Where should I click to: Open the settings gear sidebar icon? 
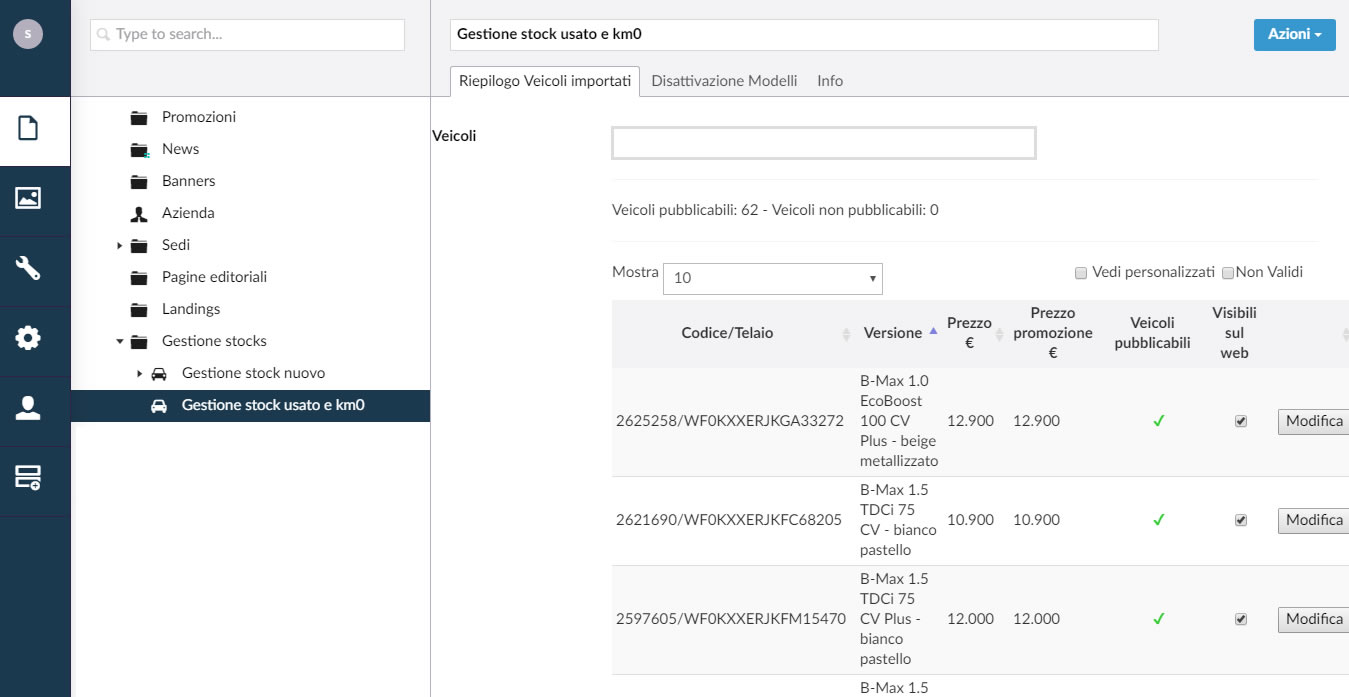pyautogui.click(x=28, y=338)
